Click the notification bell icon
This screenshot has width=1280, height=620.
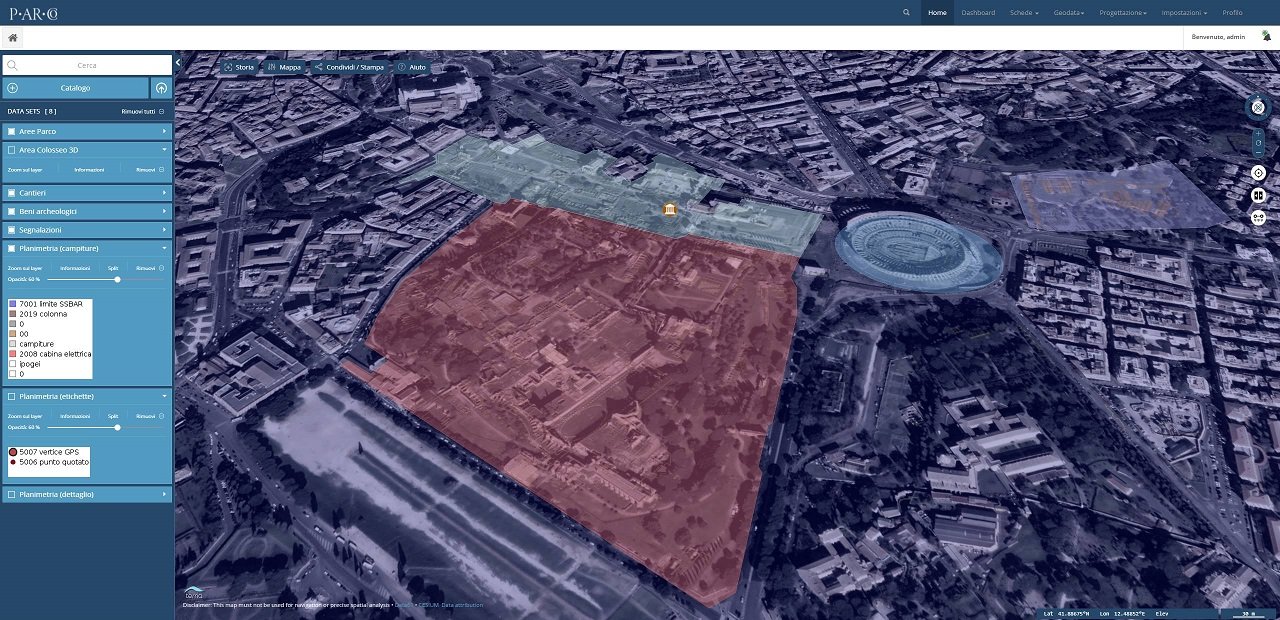click(1266, 36)
